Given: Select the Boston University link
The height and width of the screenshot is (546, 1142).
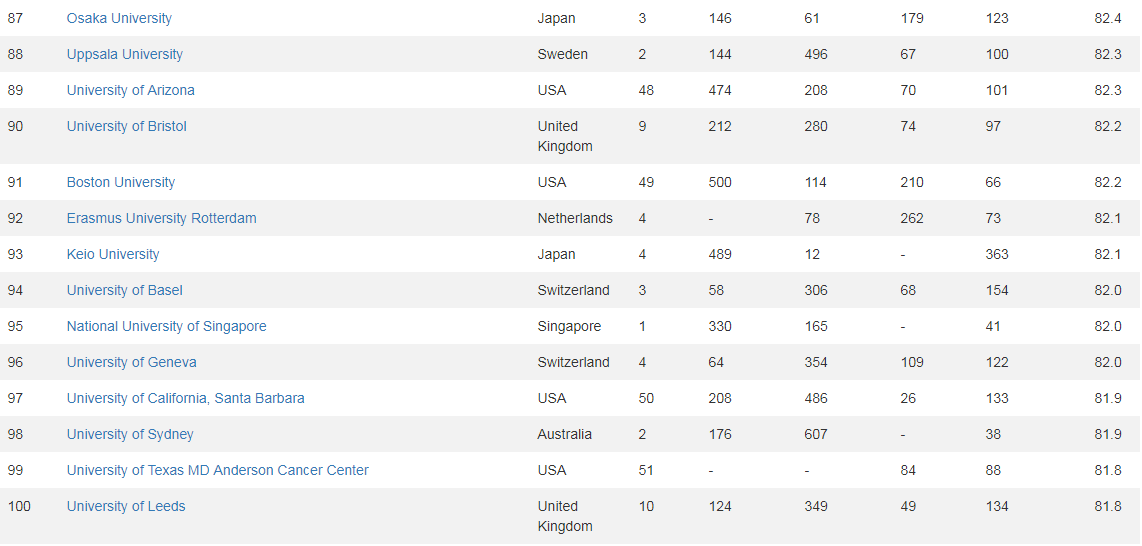Looking at the screenshot, I should (121, 182).
